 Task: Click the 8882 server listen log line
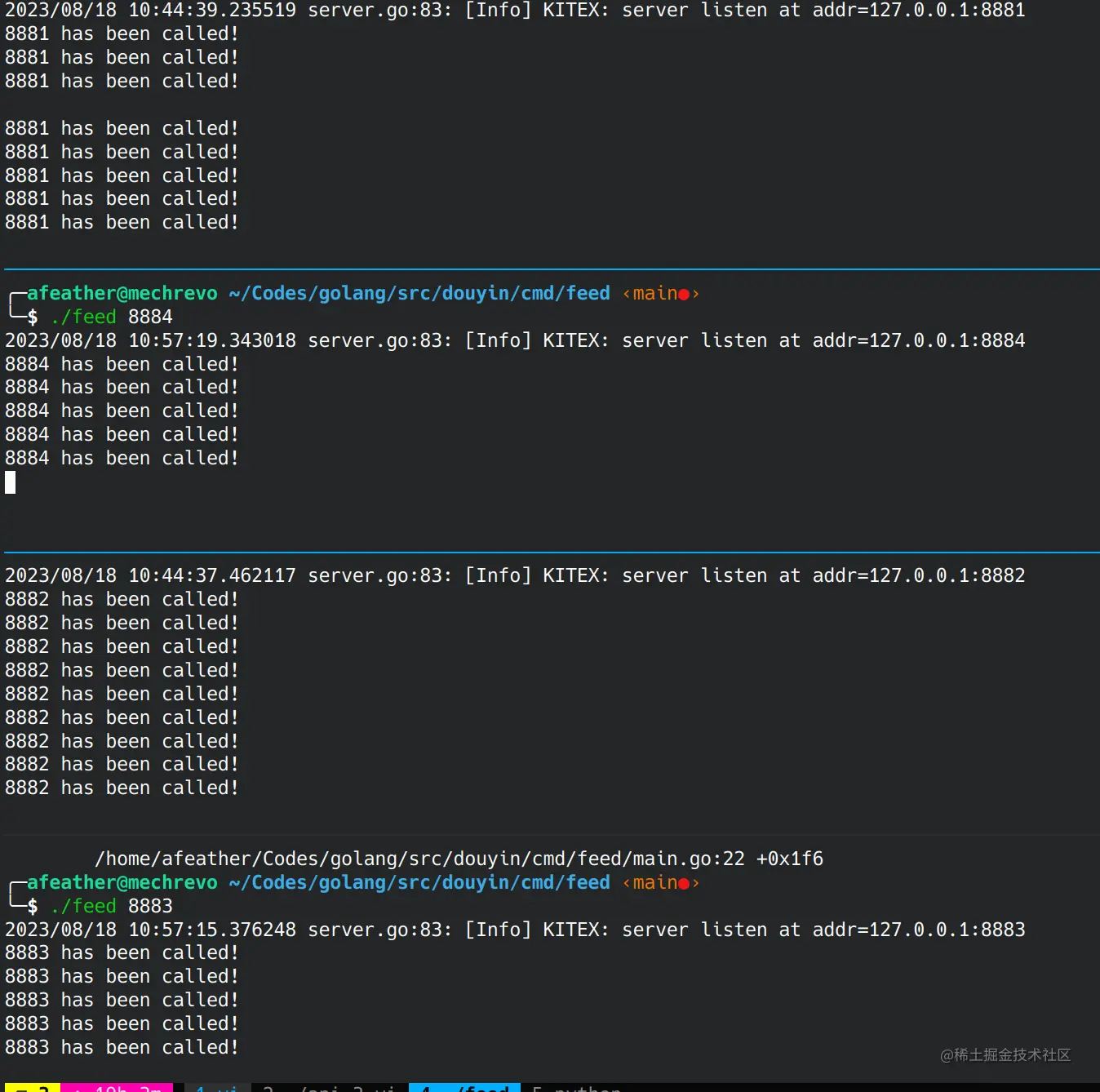pos(514,576)
